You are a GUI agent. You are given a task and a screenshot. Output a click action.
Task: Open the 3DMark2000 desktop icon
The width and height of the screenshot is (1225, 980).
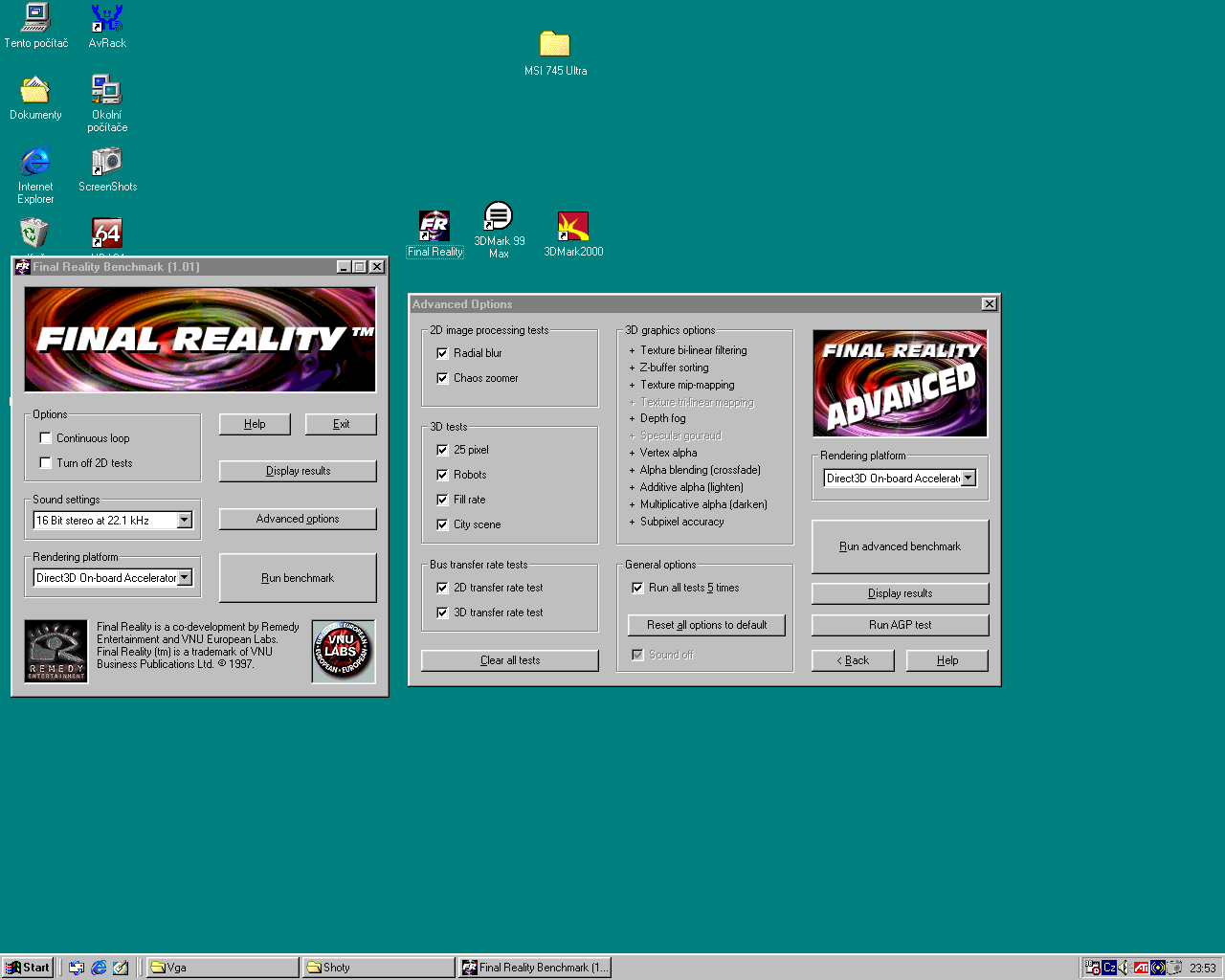[573, 227]
